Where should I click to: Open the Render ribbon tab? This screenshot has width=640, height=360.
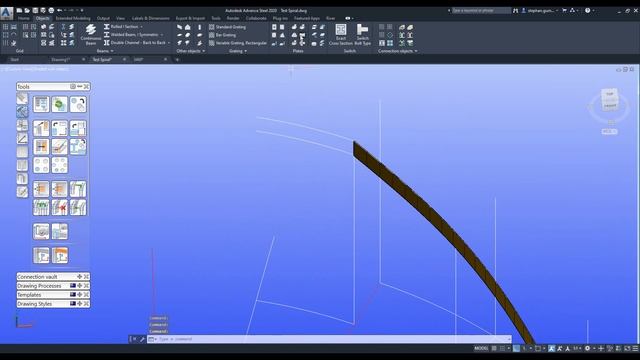(x=233, y=18)
